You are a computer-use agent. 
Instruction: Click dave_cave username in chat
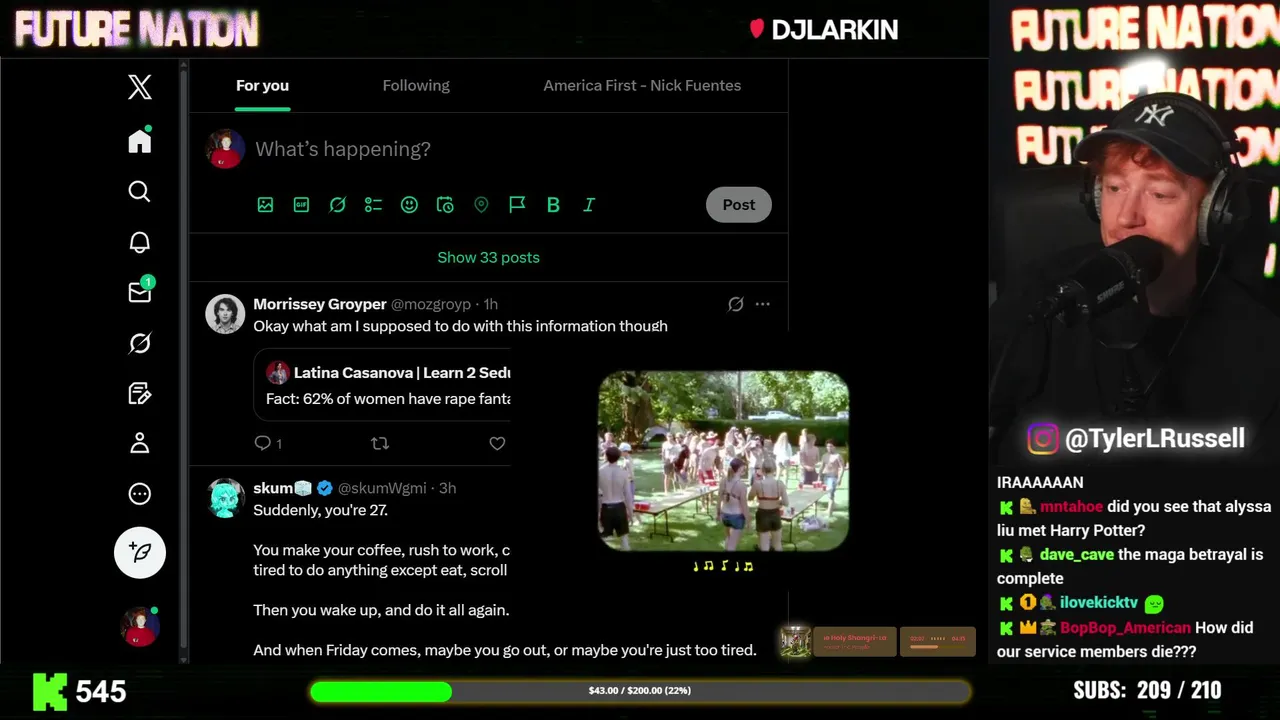1076,554
